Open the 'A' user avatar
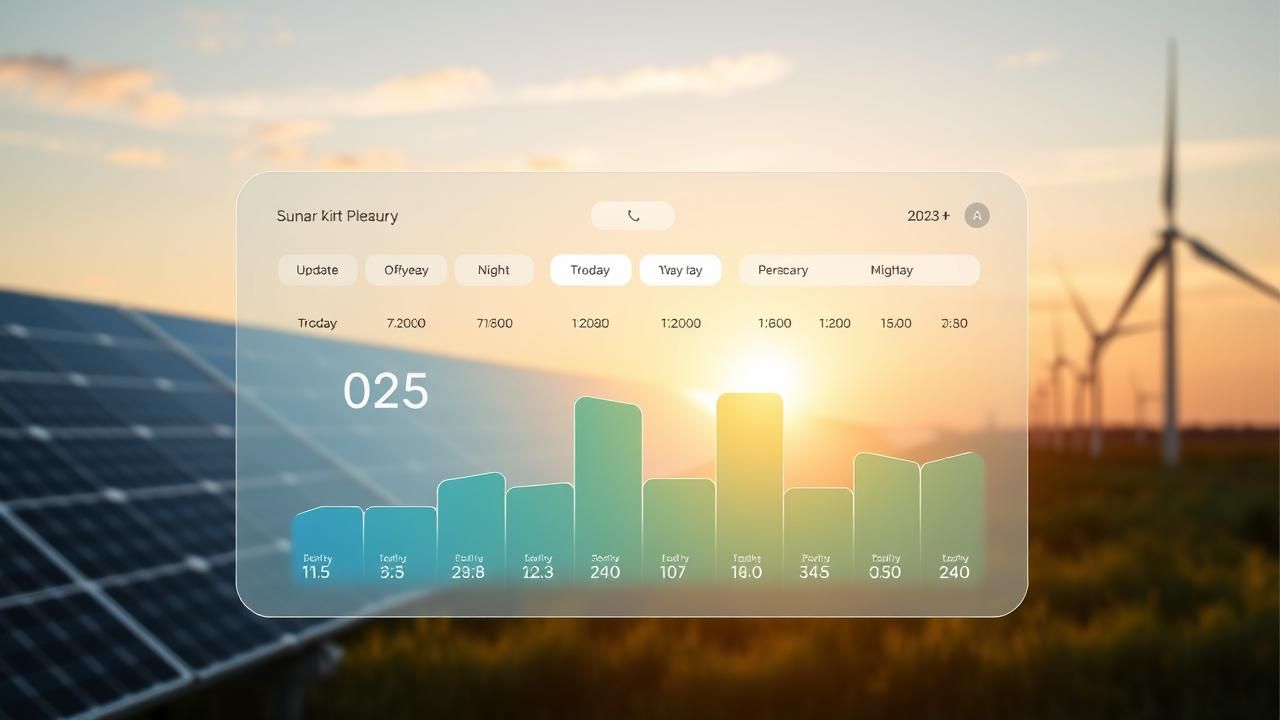 (977, 215)
